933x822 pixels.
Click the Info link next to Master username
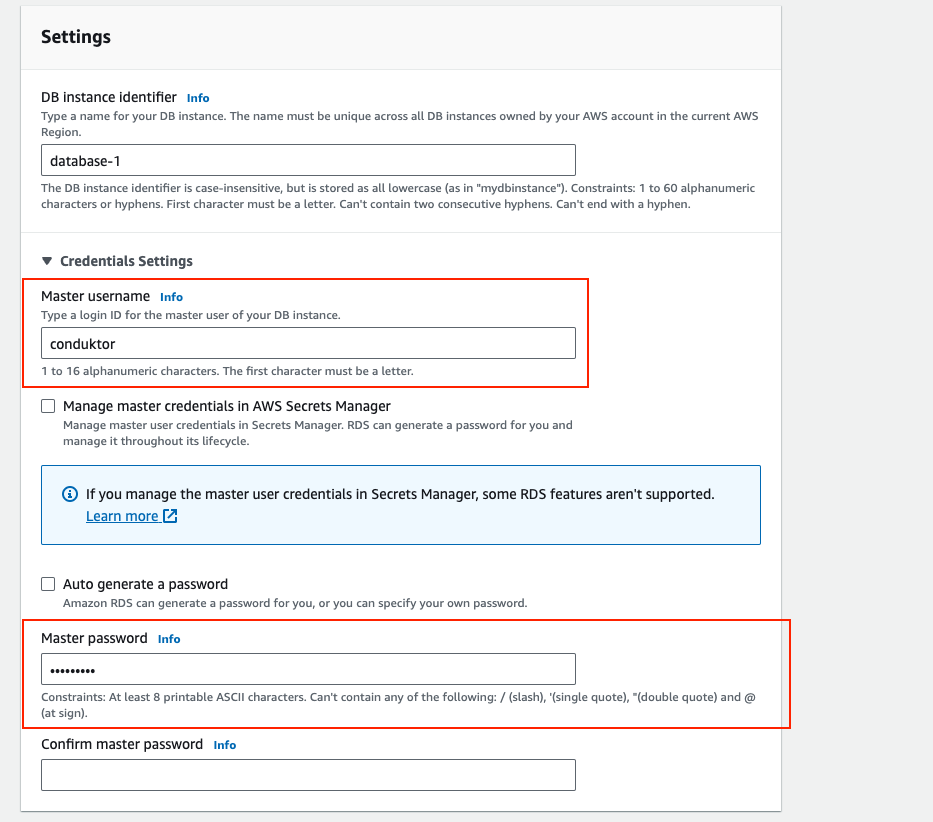pyautogui.click(x=171, y=296)
